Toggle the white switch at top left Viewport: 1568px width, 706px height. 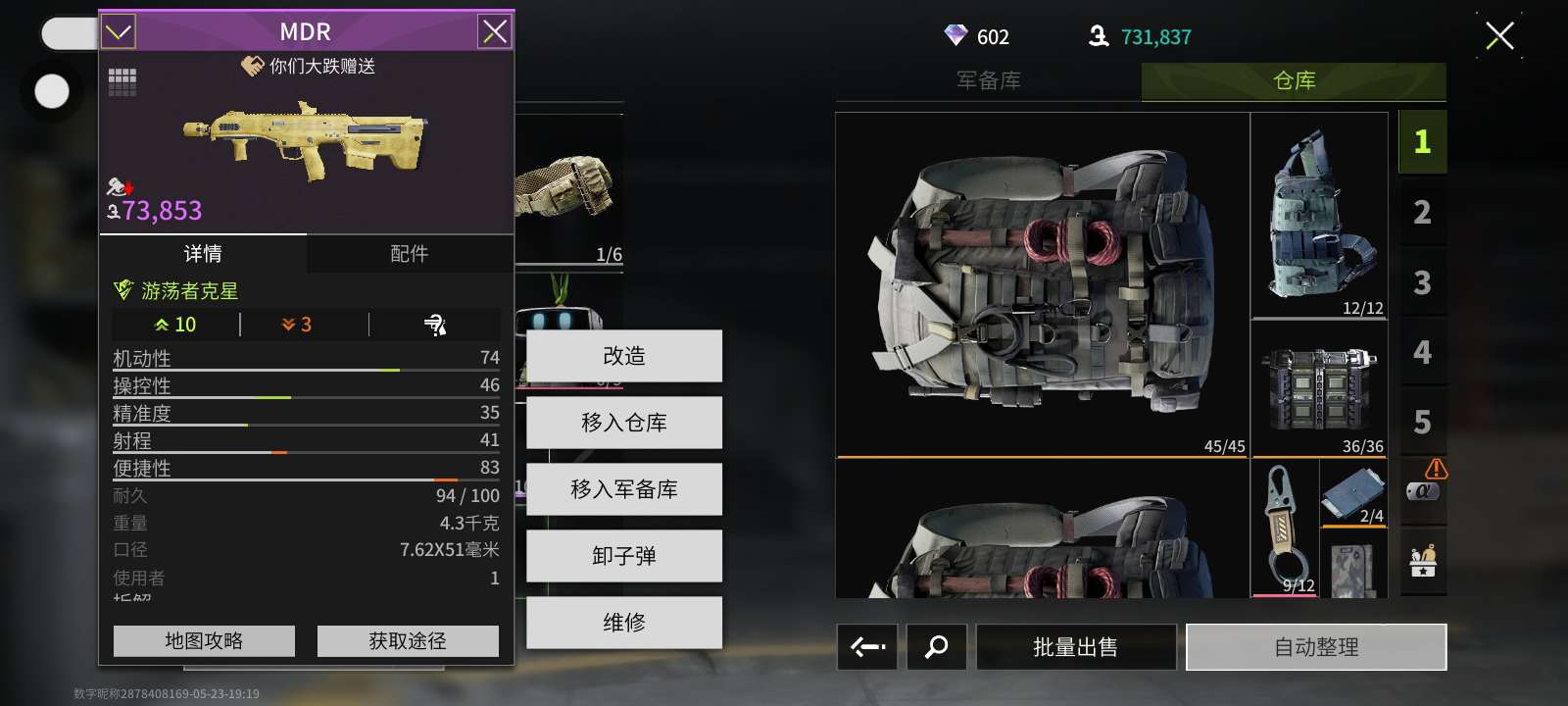point(69,33)
